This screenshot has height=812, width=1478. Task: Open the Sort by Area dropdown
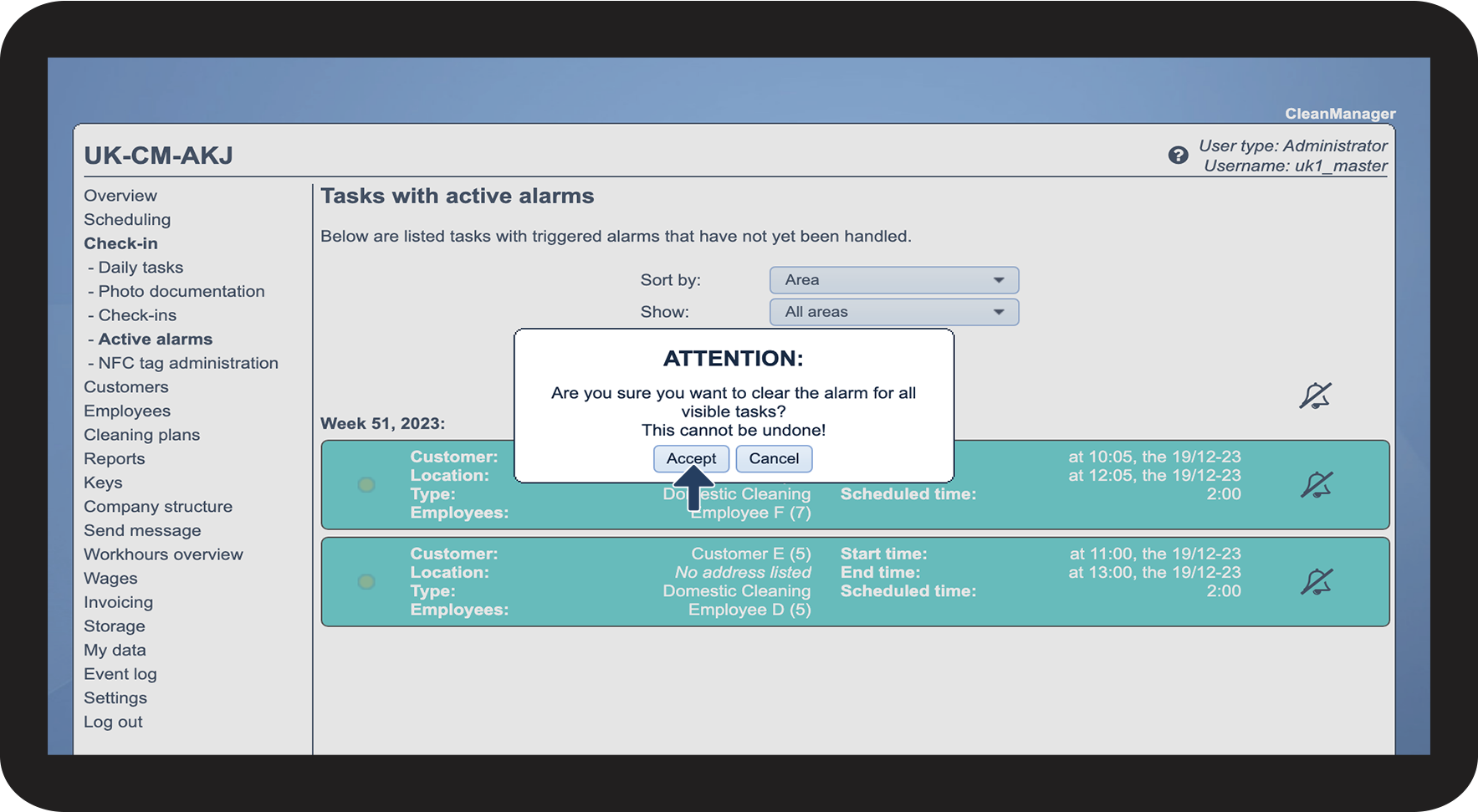click(x=894, y=280)
